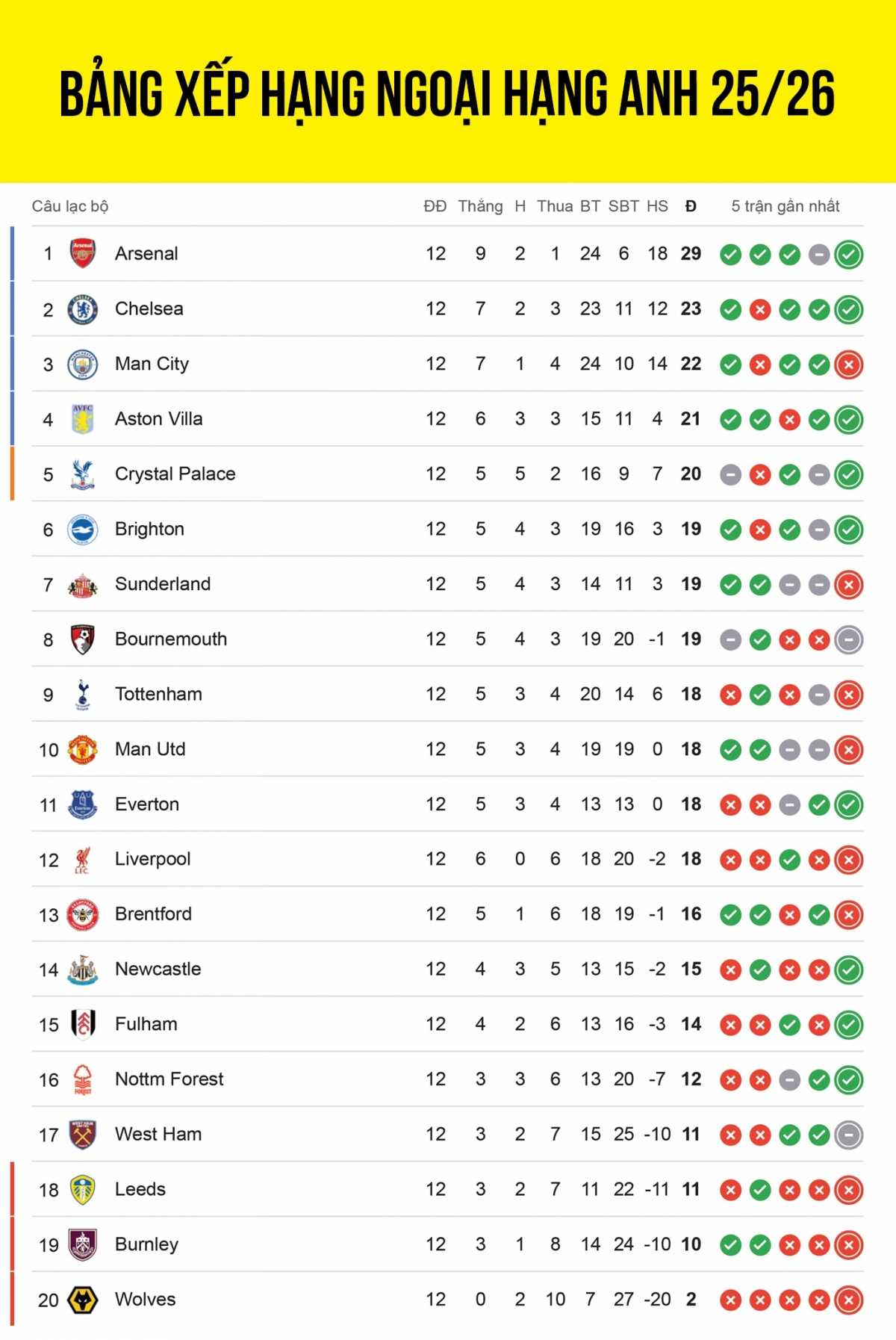
Task: Open the Brighton team name link
Action: 149,529
